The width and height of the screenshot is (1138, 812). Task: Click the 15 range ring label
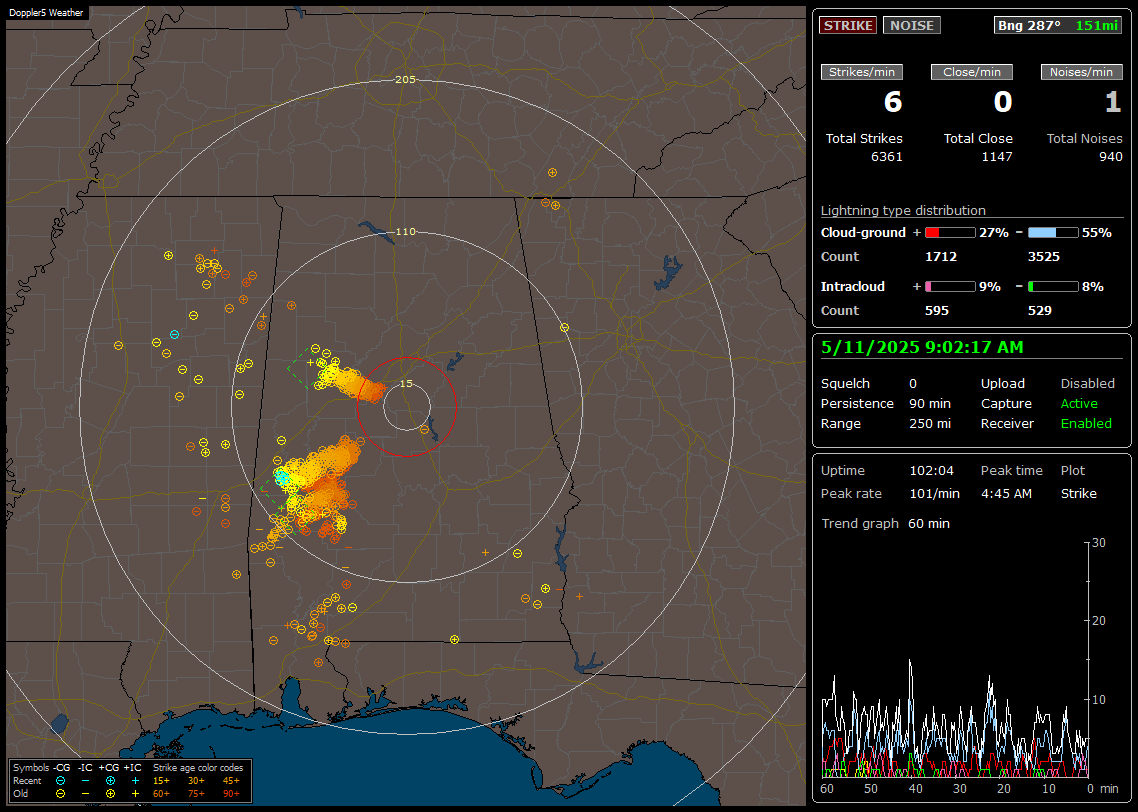[x=406, y=383]
